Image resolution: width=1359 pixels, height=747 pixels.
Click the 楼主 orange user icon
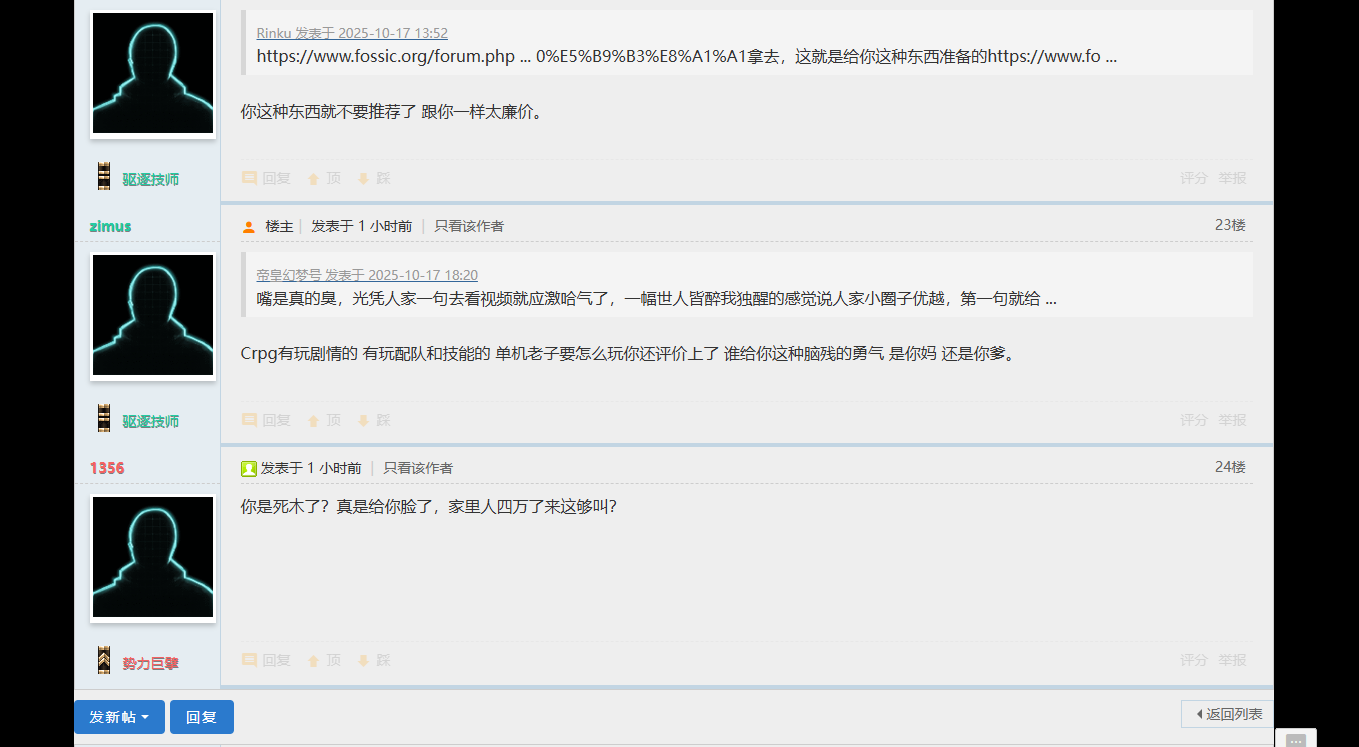pos(249,227)
